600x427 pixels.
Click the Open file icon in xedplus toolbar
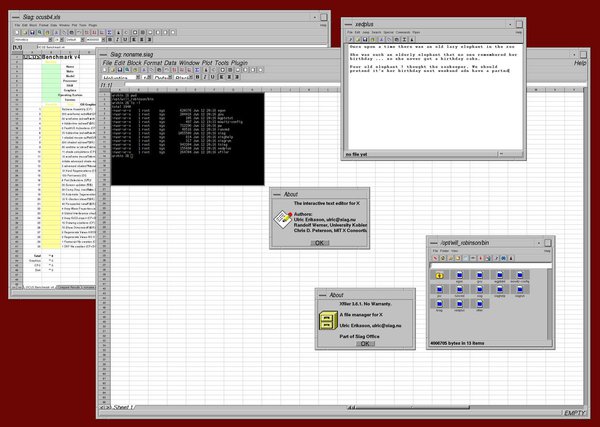(x=358, y=39)
